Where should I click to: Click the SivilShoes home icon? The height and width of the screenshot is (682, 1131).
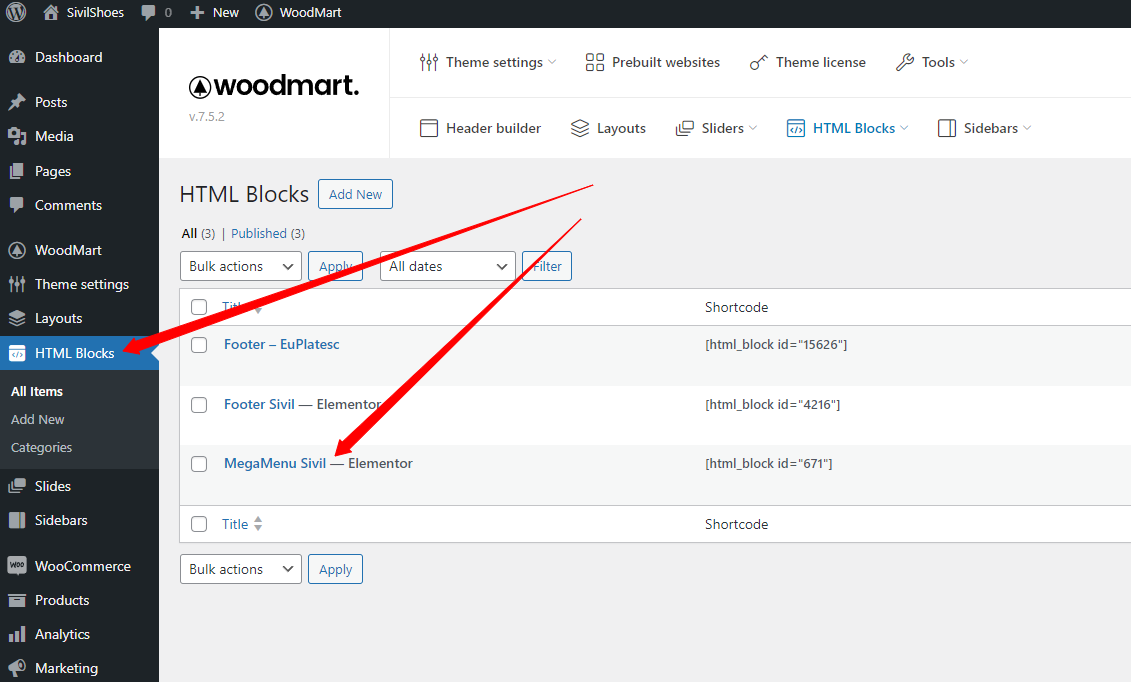click(50, 12)
